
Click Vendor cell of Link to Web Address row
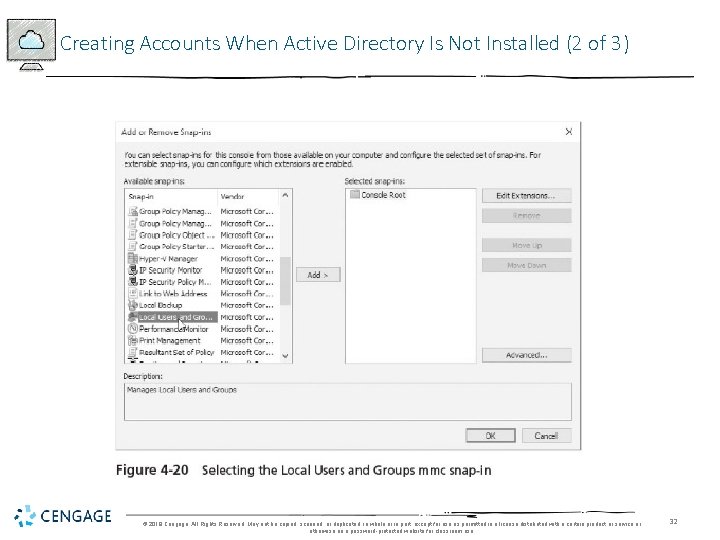247,293
